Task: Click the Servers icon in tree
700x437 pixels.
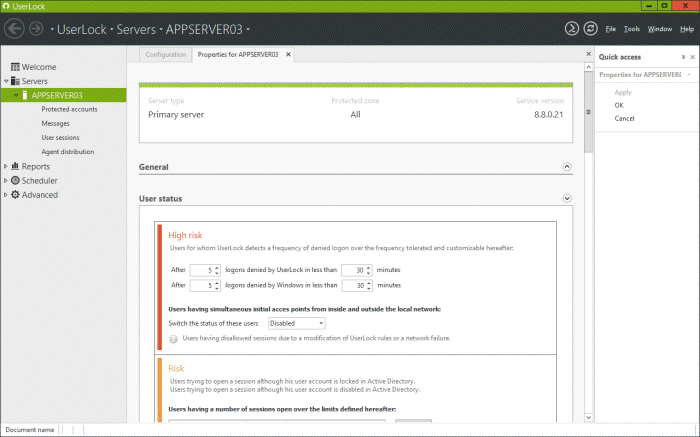Action: (15, 81)
